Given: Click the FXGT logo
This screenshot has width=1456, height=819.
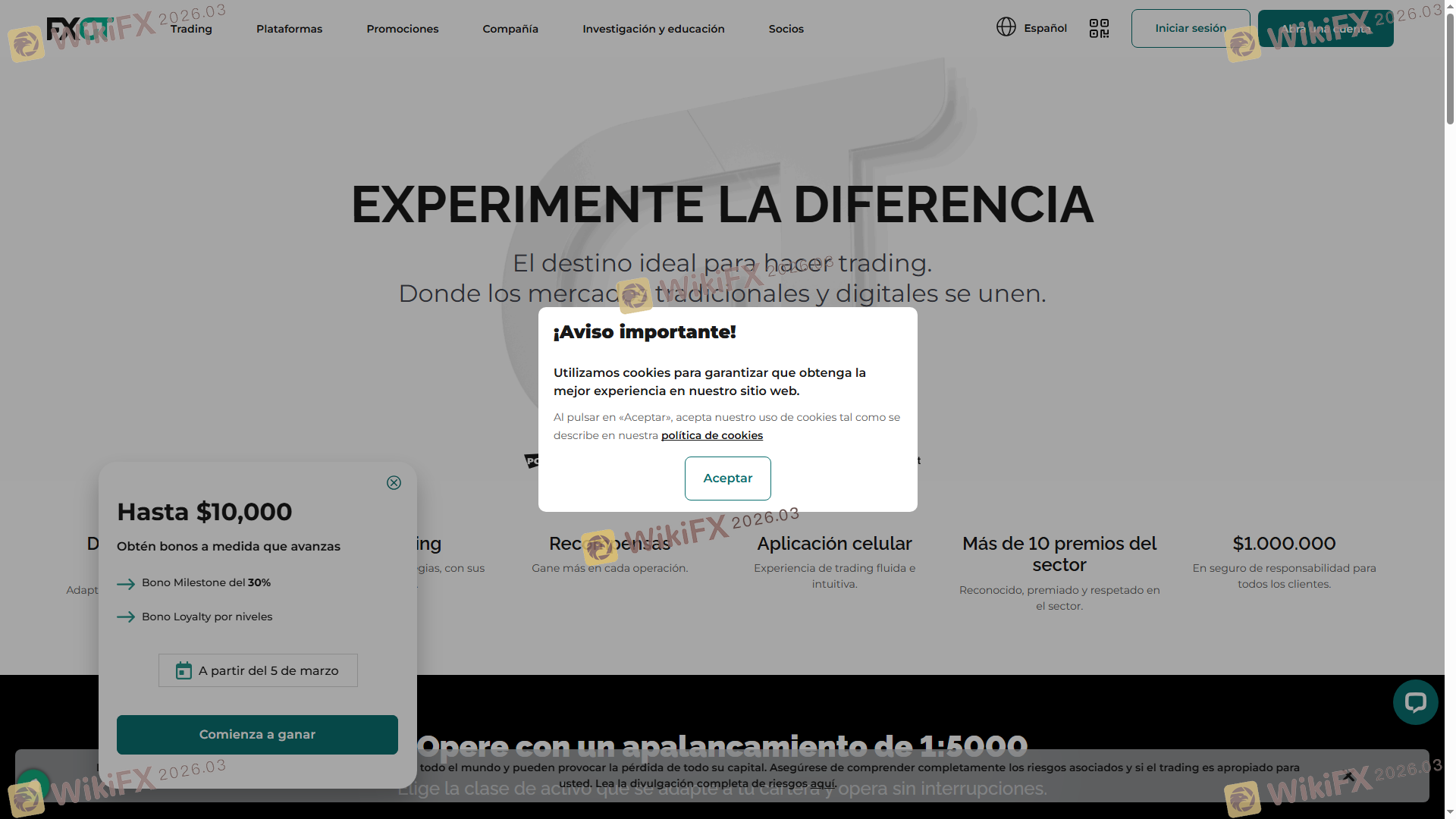Looking at the screenshot, I should 79,29.
